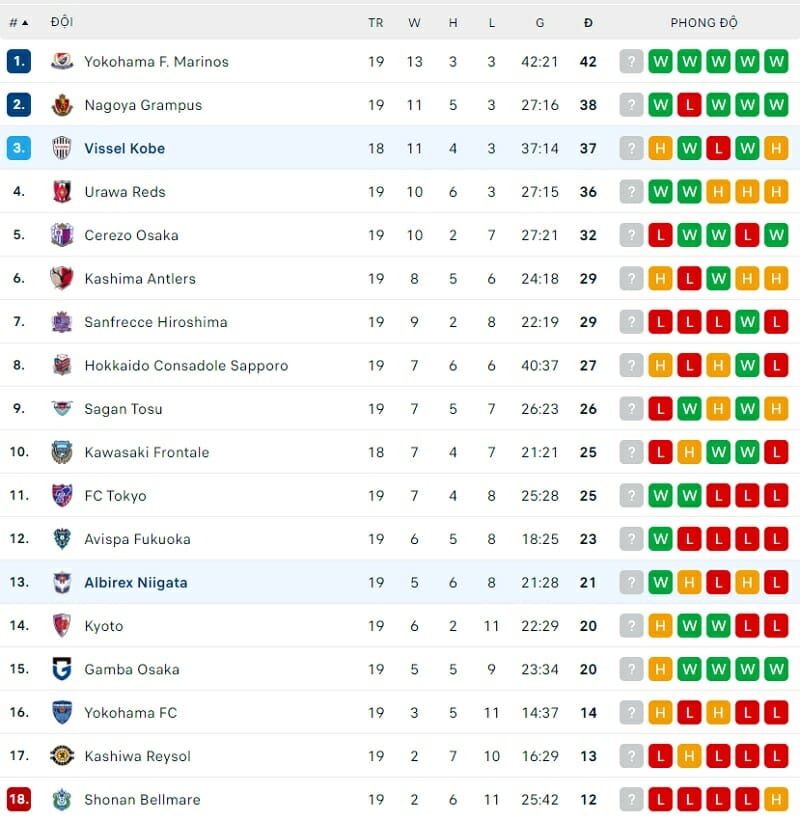Open upcoming match '?' for Yokohama F. Marinos
The image size is (800, 820).
(631, 61)
